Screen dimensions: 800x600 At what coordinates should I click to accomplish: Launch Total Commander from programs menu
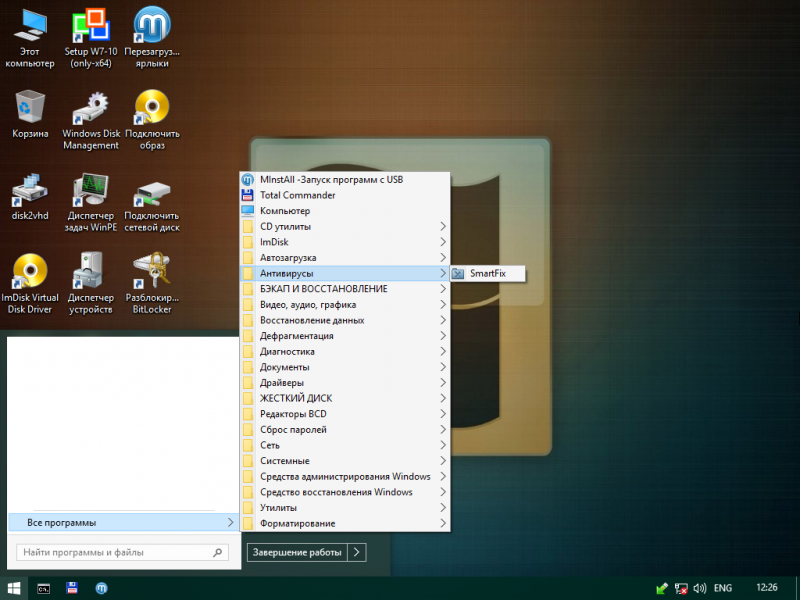(x=345, y=195)
